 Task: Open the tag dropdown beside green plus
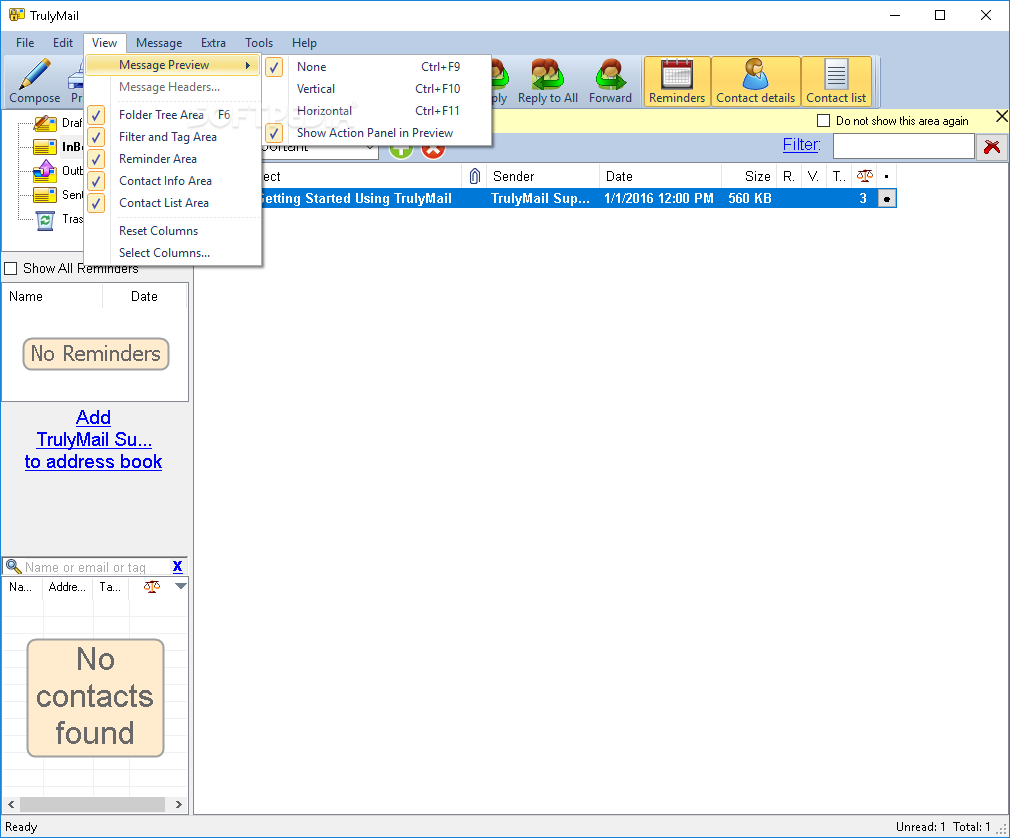[370, 148]
